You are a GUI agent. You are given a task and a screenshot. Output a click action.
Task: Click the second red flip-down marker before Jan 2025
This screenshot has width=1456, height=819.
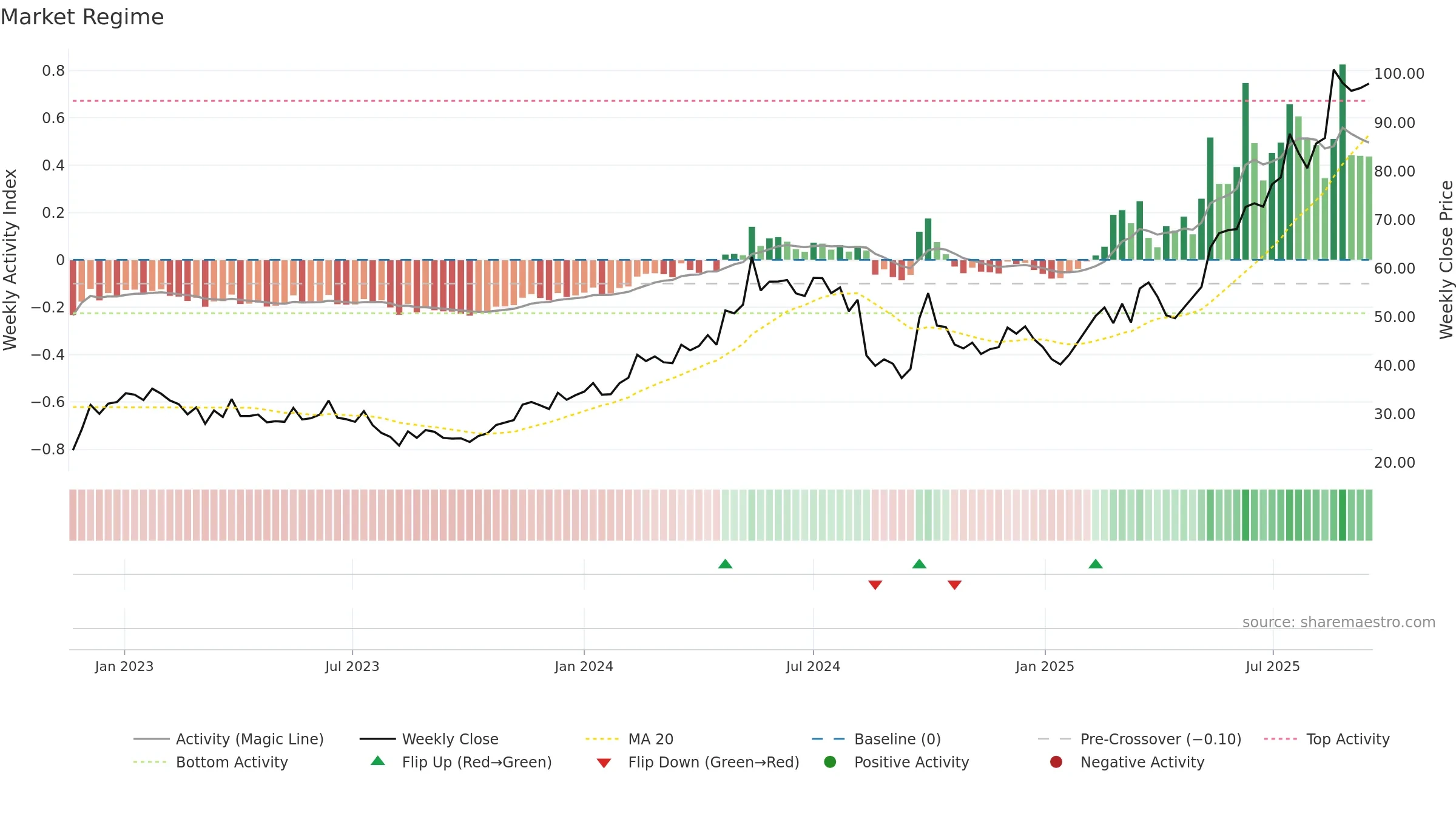954,585
